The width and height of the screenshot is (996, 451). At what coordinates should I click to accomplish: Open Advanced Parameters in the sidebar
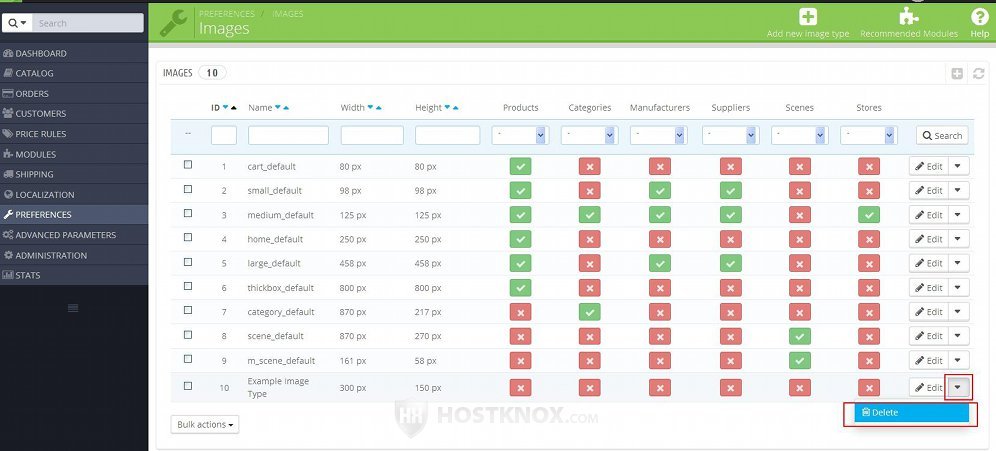[74, 235]
